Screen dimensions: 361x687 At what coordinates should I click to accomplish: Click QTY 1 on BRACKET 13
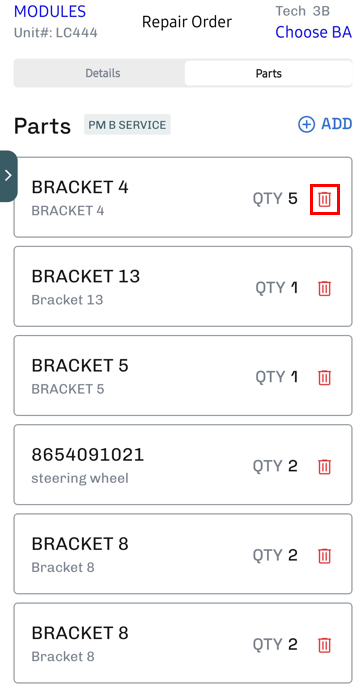click(x=277, y=288)
